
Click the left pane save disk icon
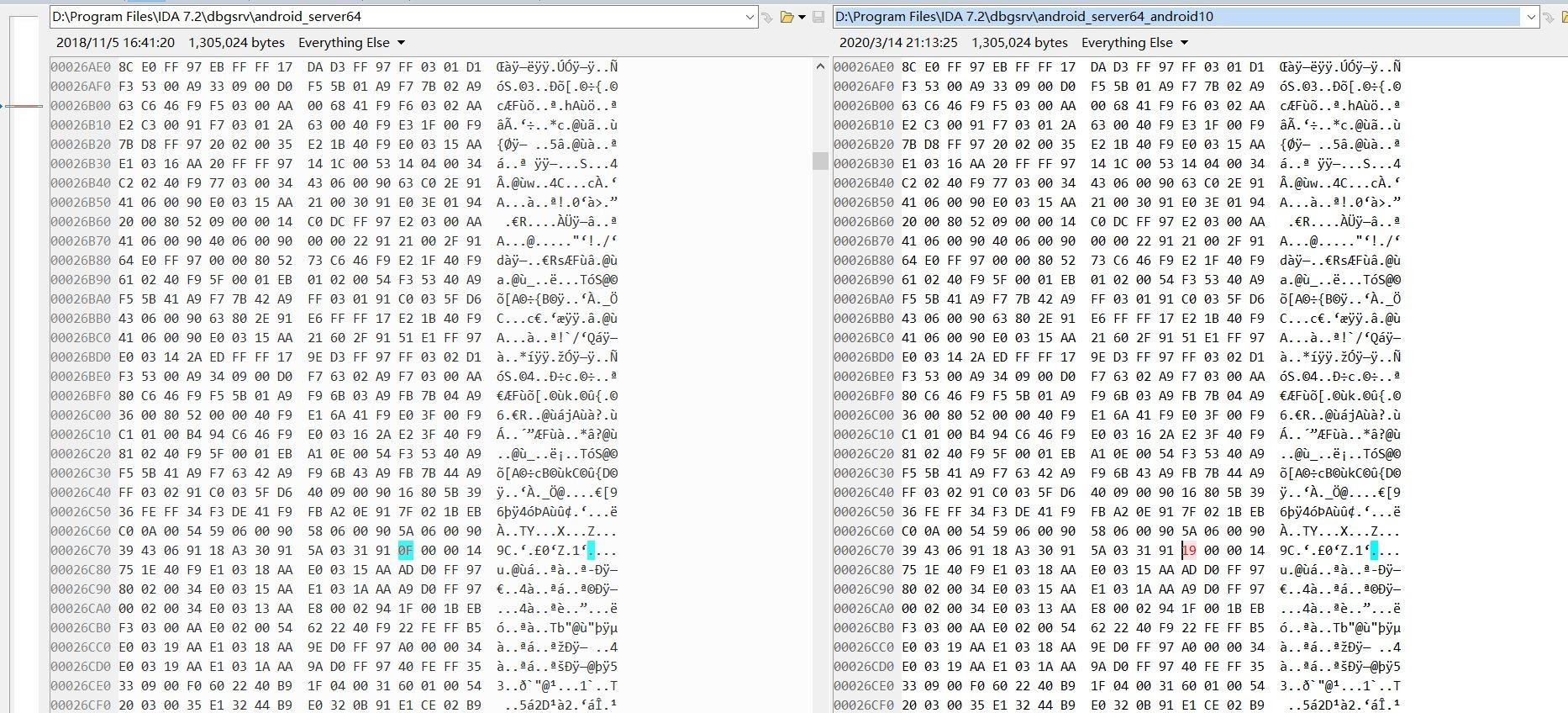tap(818, 17)
